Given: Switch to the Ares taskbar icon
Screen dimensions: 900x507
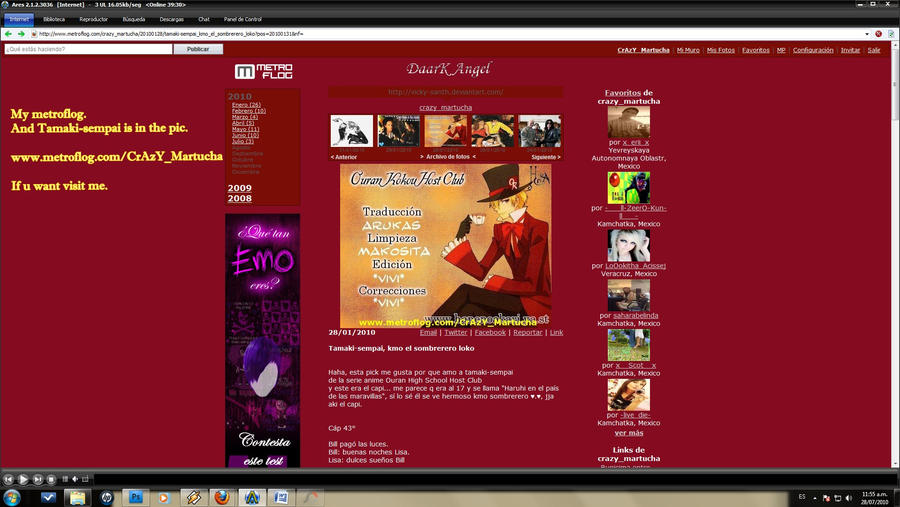Looking at the screenshot, I should point(251,497).
